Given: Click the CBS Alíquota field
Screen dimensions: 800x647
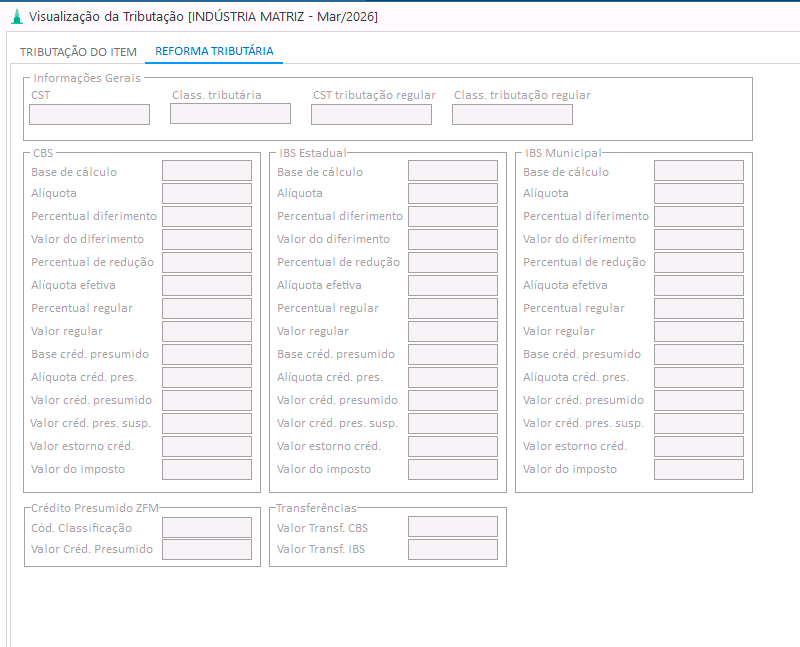Looking at the screenshot, I should click(207, 194).
